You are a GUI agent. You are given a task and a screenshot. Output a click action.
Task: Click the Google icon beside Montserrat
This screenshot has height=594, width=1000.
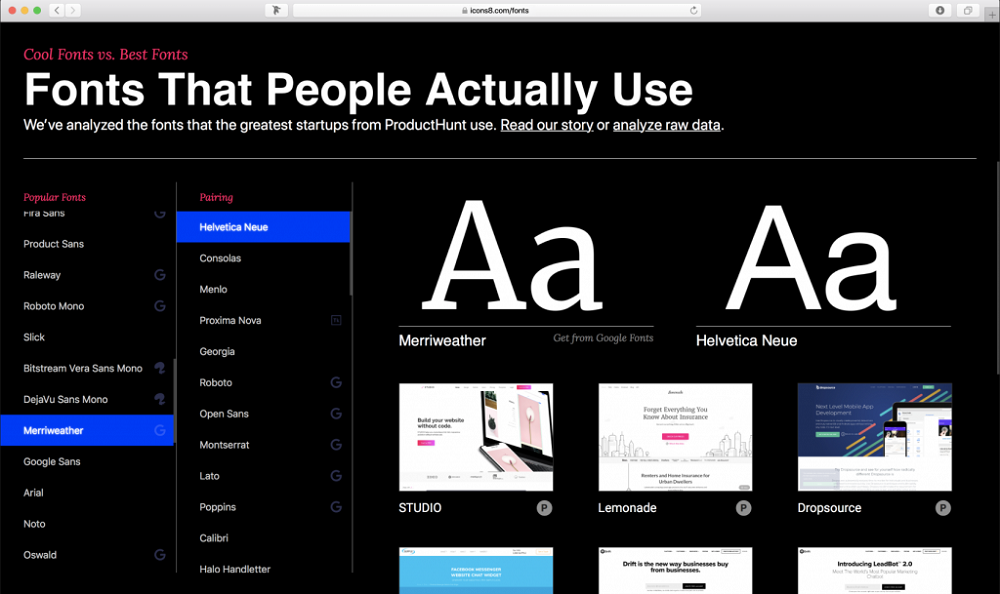tap(336, 445)
